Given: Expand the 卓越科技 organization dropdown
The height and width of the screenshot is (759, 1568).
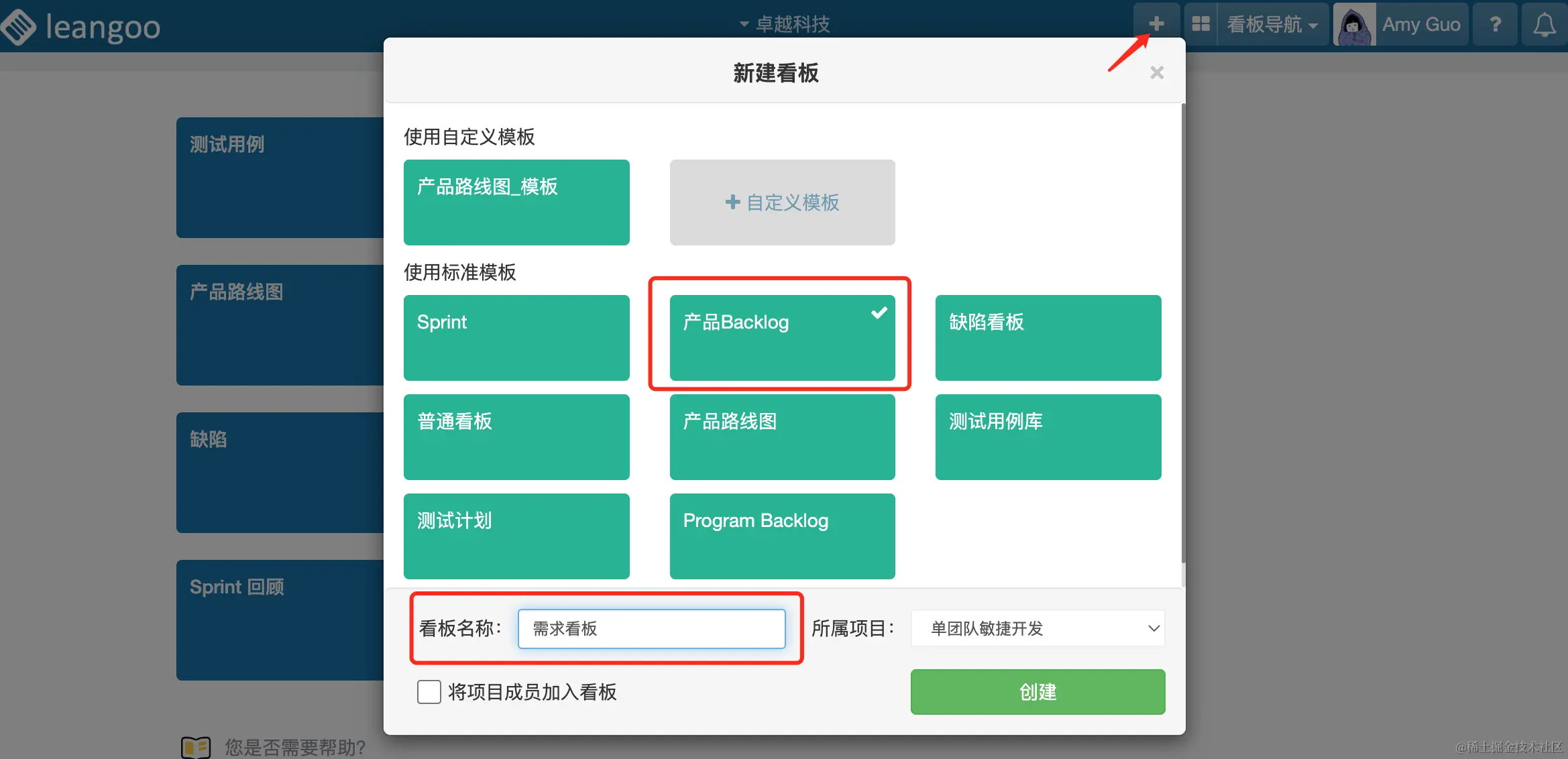Looking at the screenshot, I should pyautogui.click(x=785, y=24).
